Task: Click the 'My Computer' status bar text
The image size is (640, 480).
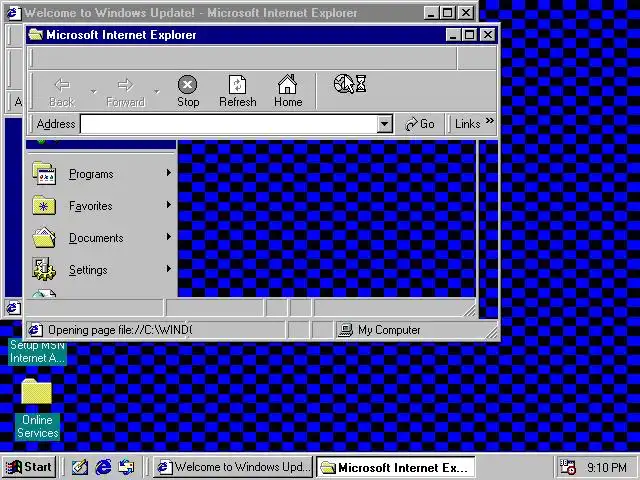Action: (389, 330)
